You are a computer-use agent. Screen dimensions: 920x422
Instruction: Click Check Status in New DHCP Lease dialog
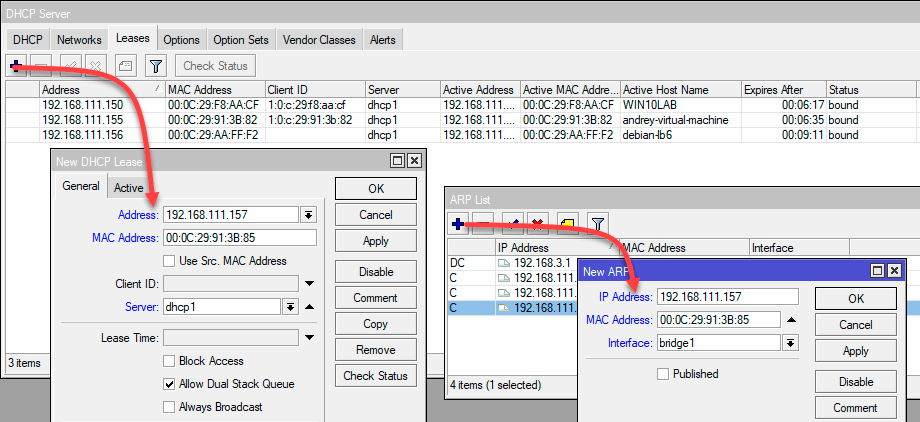click(376, 376)
